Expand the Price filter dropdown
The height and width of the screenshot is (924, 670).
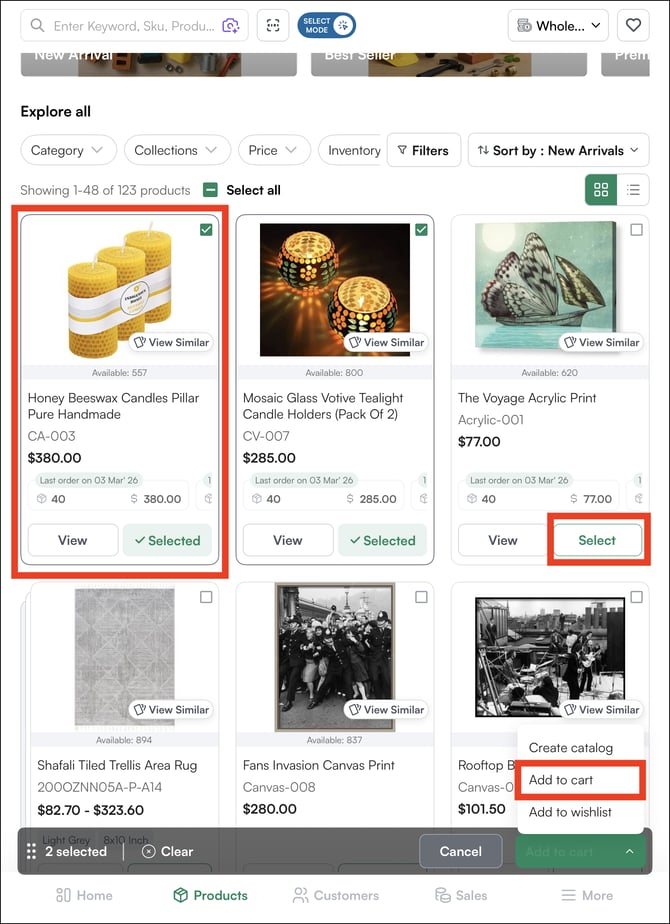[x=273, y=150]
